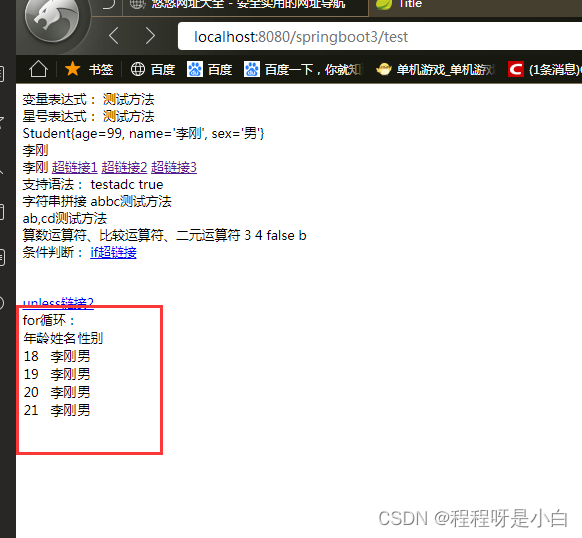Click the 超链接1 link
Viewport: 582px width, 538px height.
75,167
